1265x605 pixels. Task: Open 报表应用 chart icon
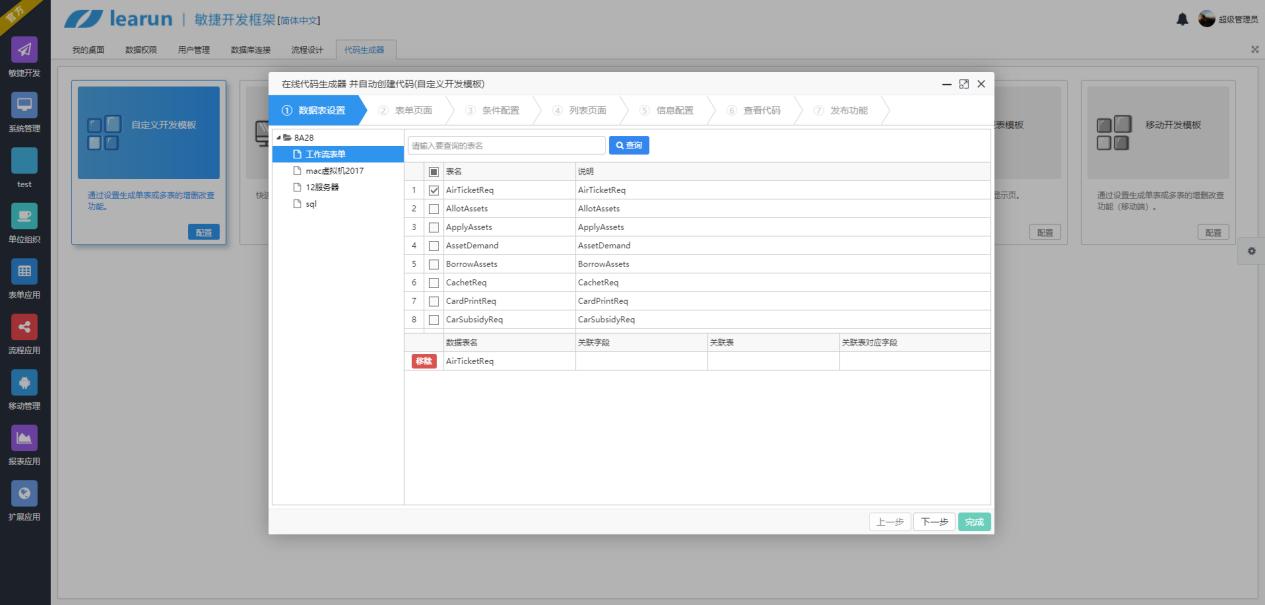[25, 439]
